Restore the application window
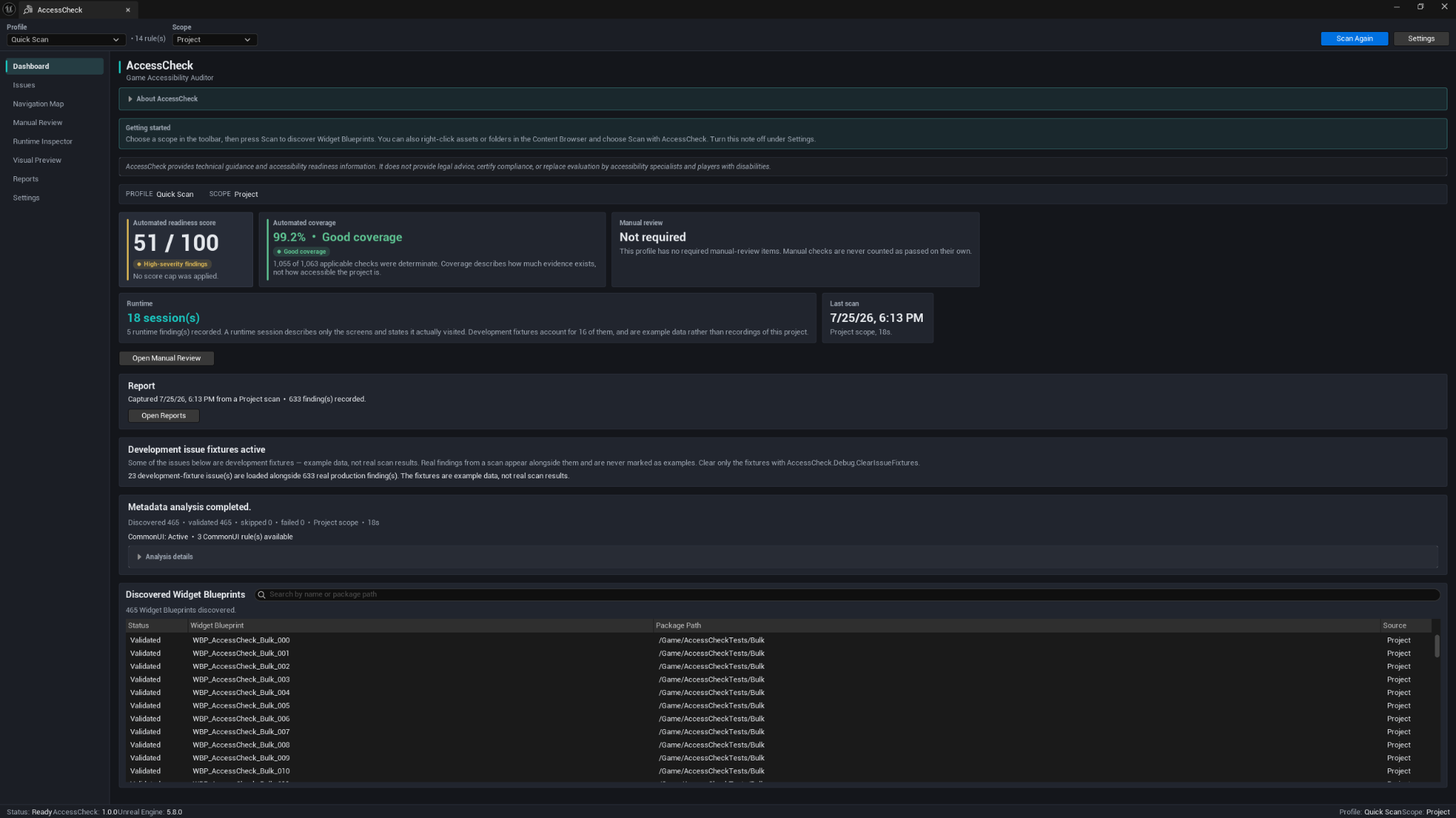The image size is (1456, 818). click(x=1420, y=6)
